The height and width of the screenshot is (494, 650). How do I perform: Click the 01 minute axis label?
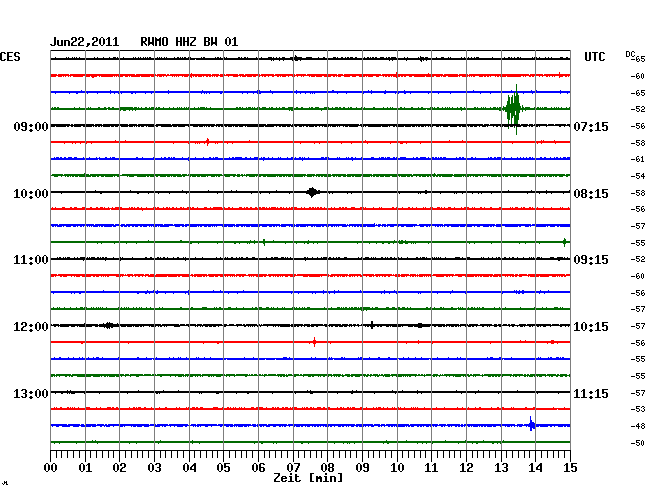click(x=85, y=468)
